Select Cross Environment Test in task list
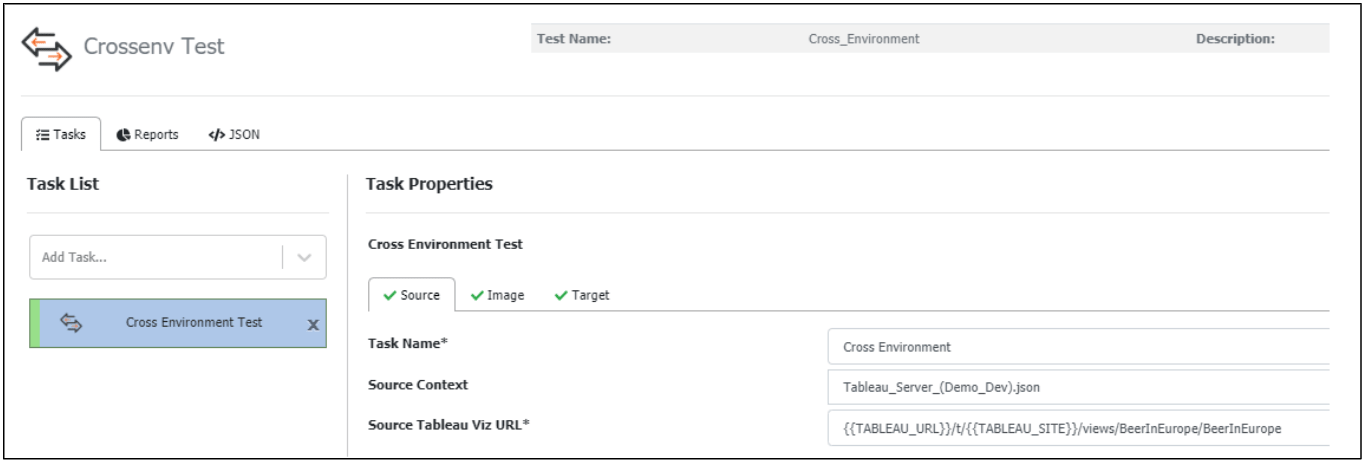 (x=193, y=323)
